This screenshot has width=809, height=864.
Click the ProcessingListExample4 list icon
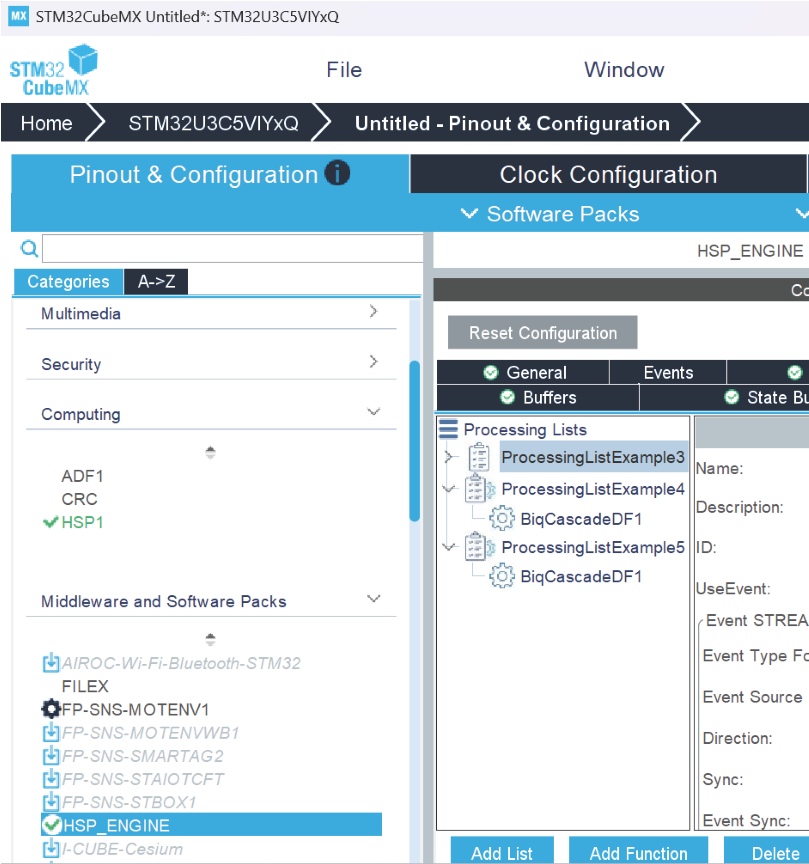[478, 488]
